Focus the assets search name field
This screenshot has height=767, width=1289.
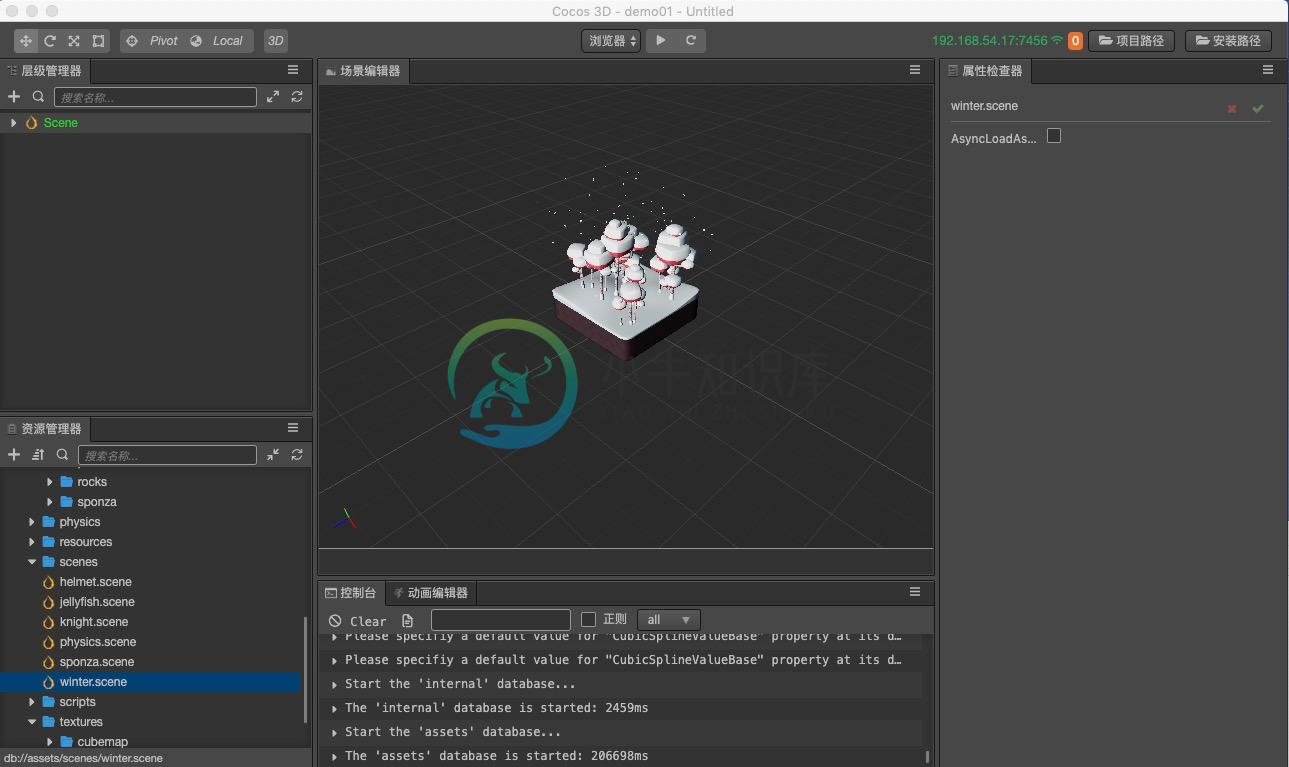[167, 455]
